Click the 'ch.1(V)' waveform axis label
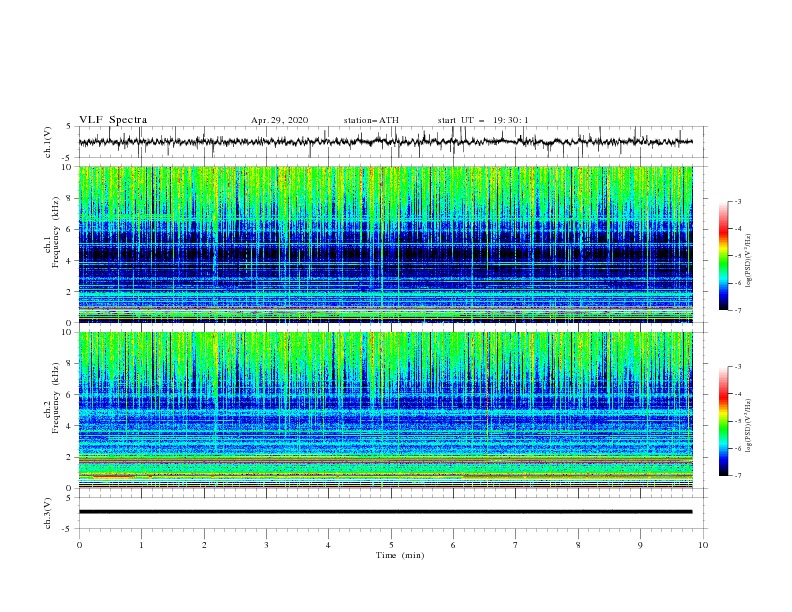 (48, 142)
